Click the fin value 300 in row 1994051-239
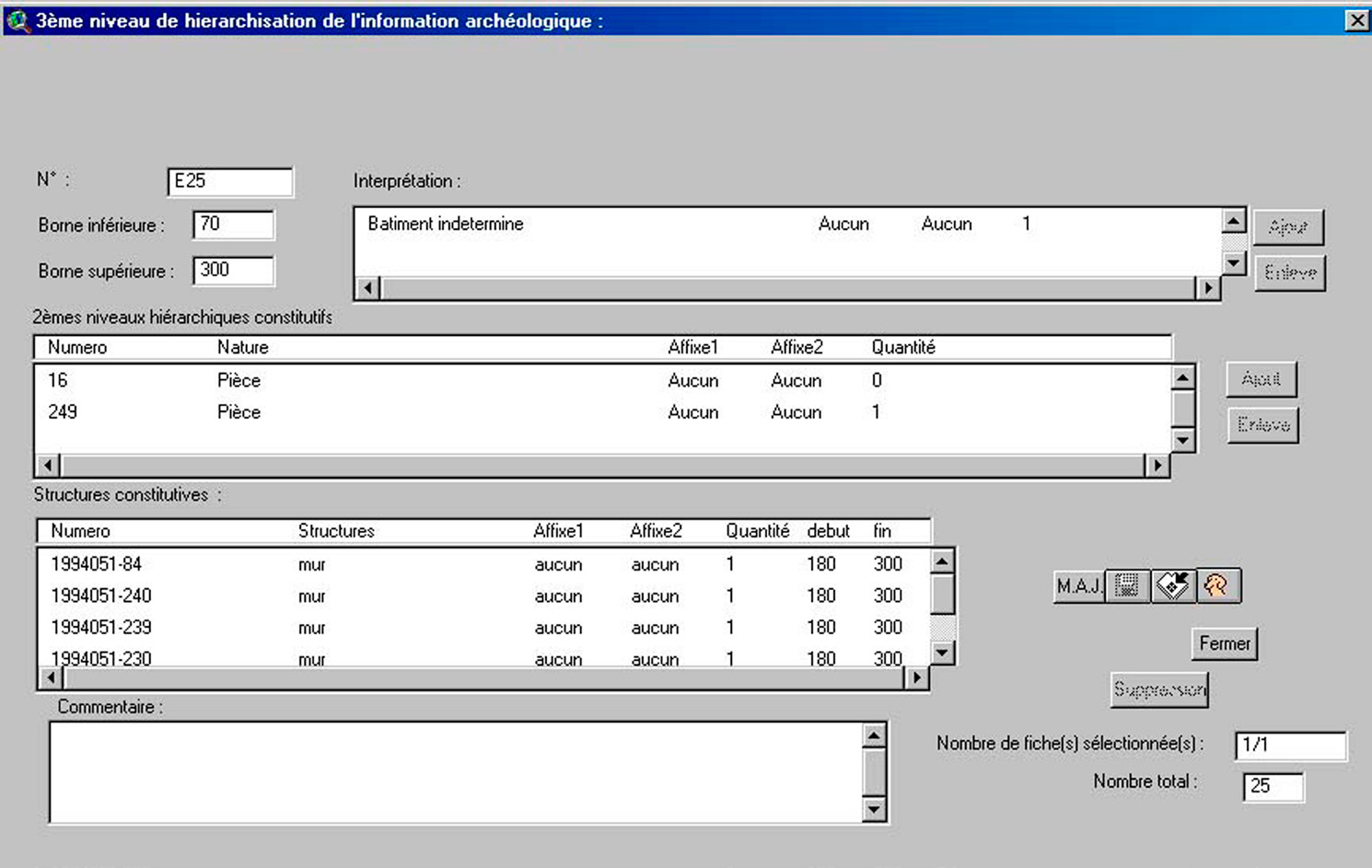This screenshot has width=1372, height=868. tap(888, 627)
